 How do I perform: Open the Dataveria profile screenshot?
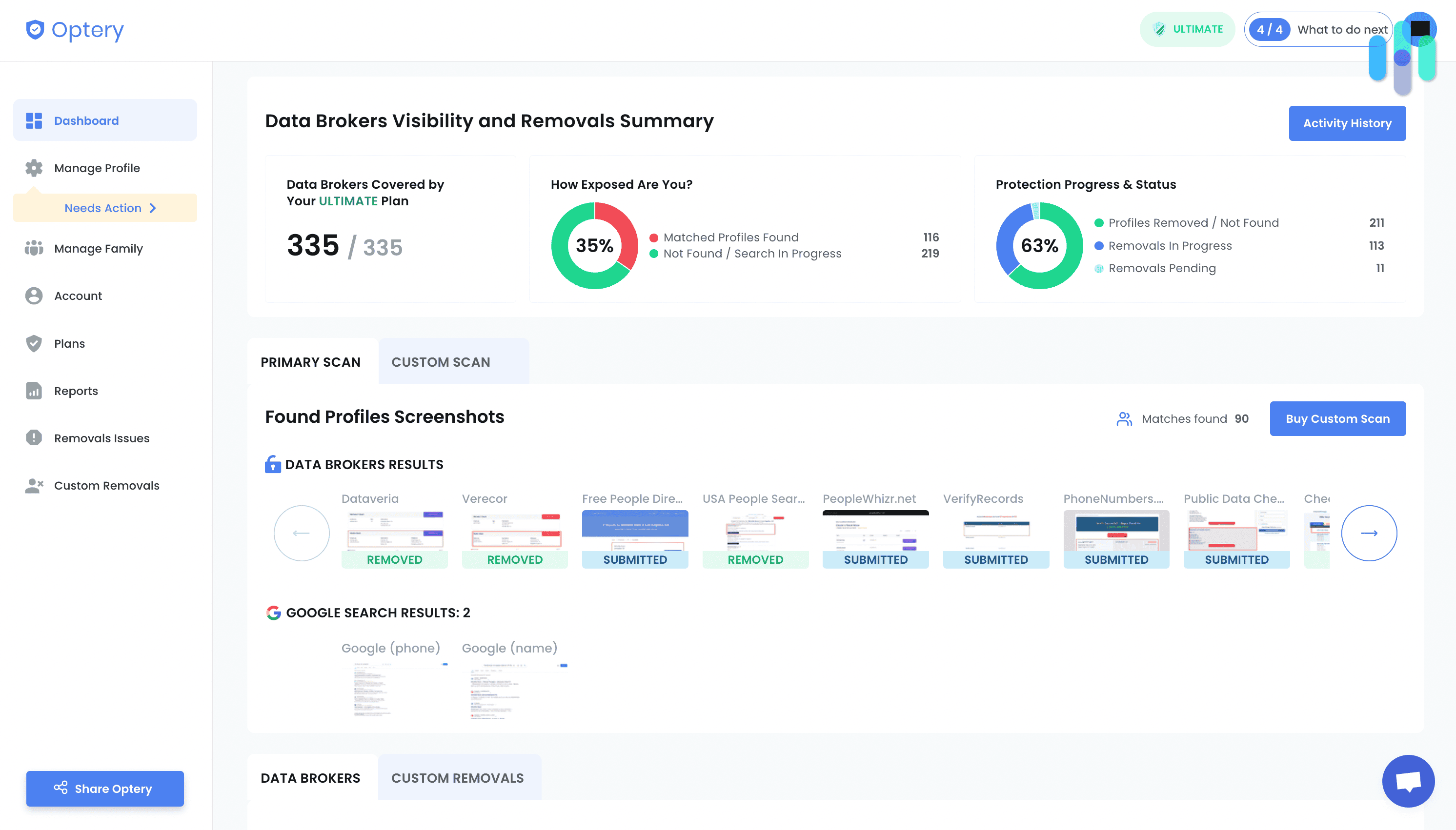(395, 530)
